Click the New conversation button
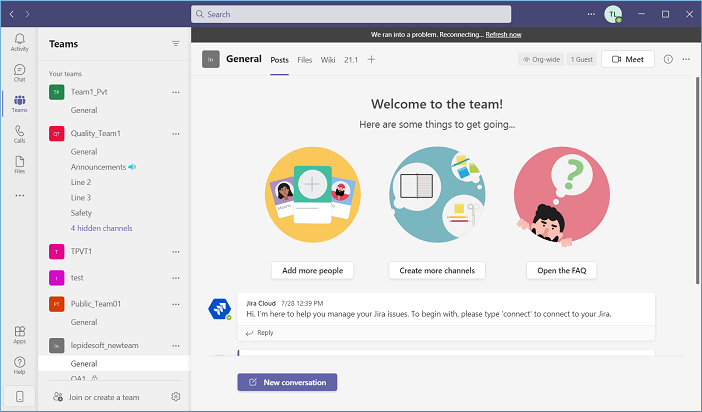 (x=287, y=382)
